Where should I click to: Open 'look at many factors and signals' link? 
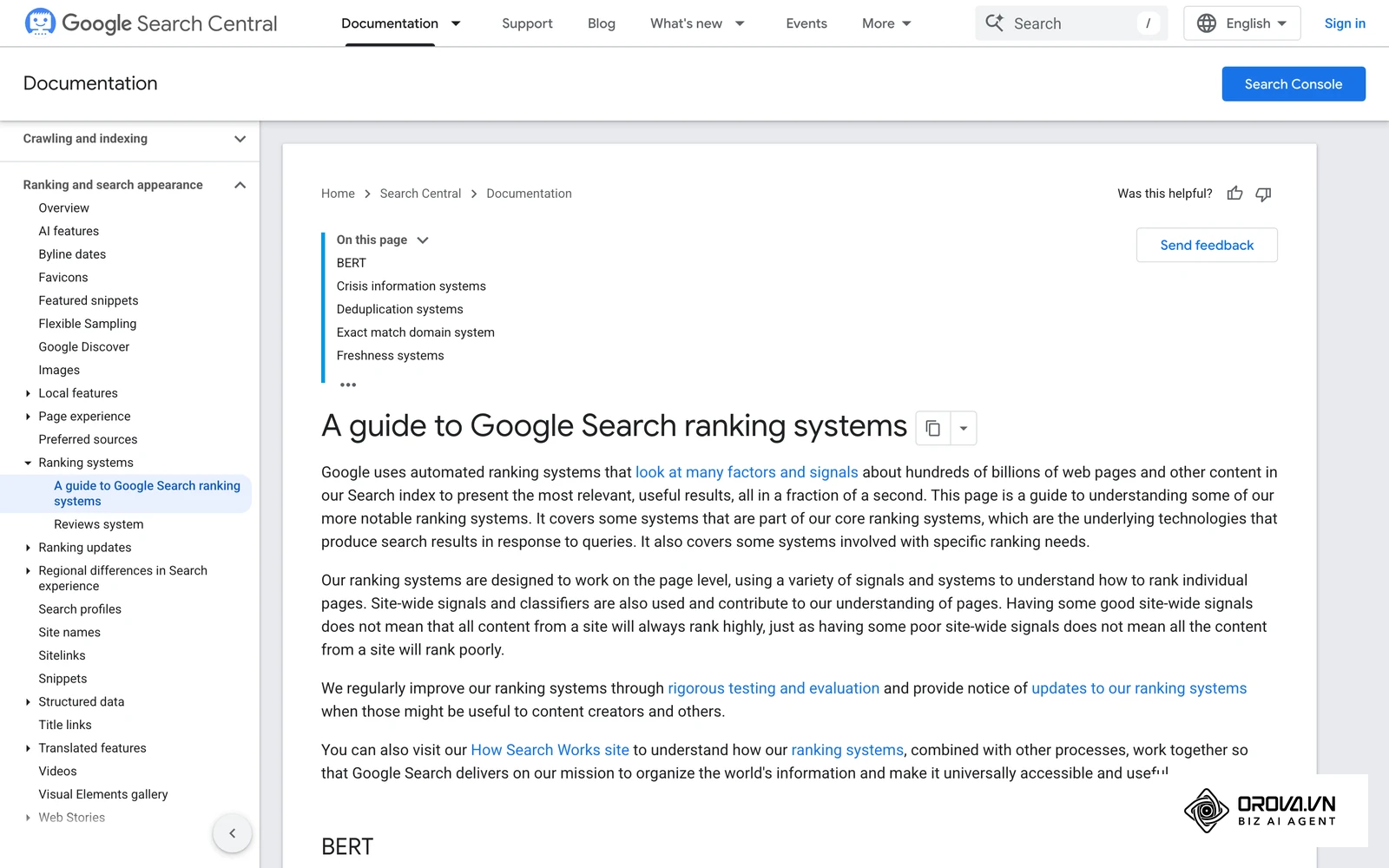pyautogui.click(x=747, y=472)
